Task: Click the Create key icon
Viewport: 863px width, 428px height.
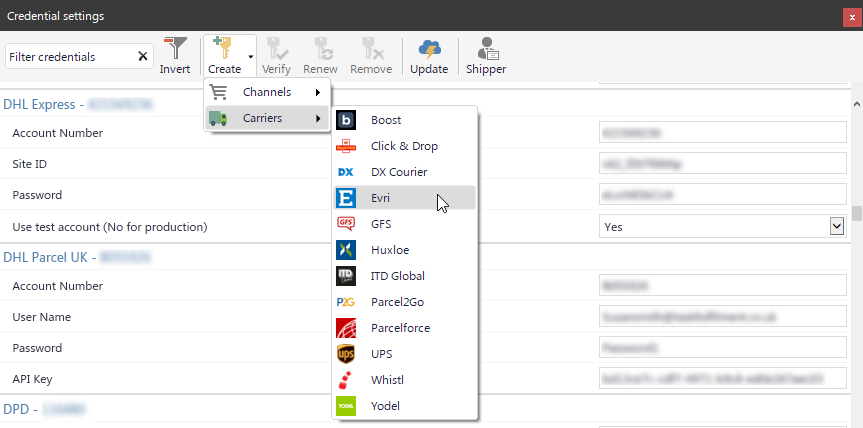Action: click(224, 48)
